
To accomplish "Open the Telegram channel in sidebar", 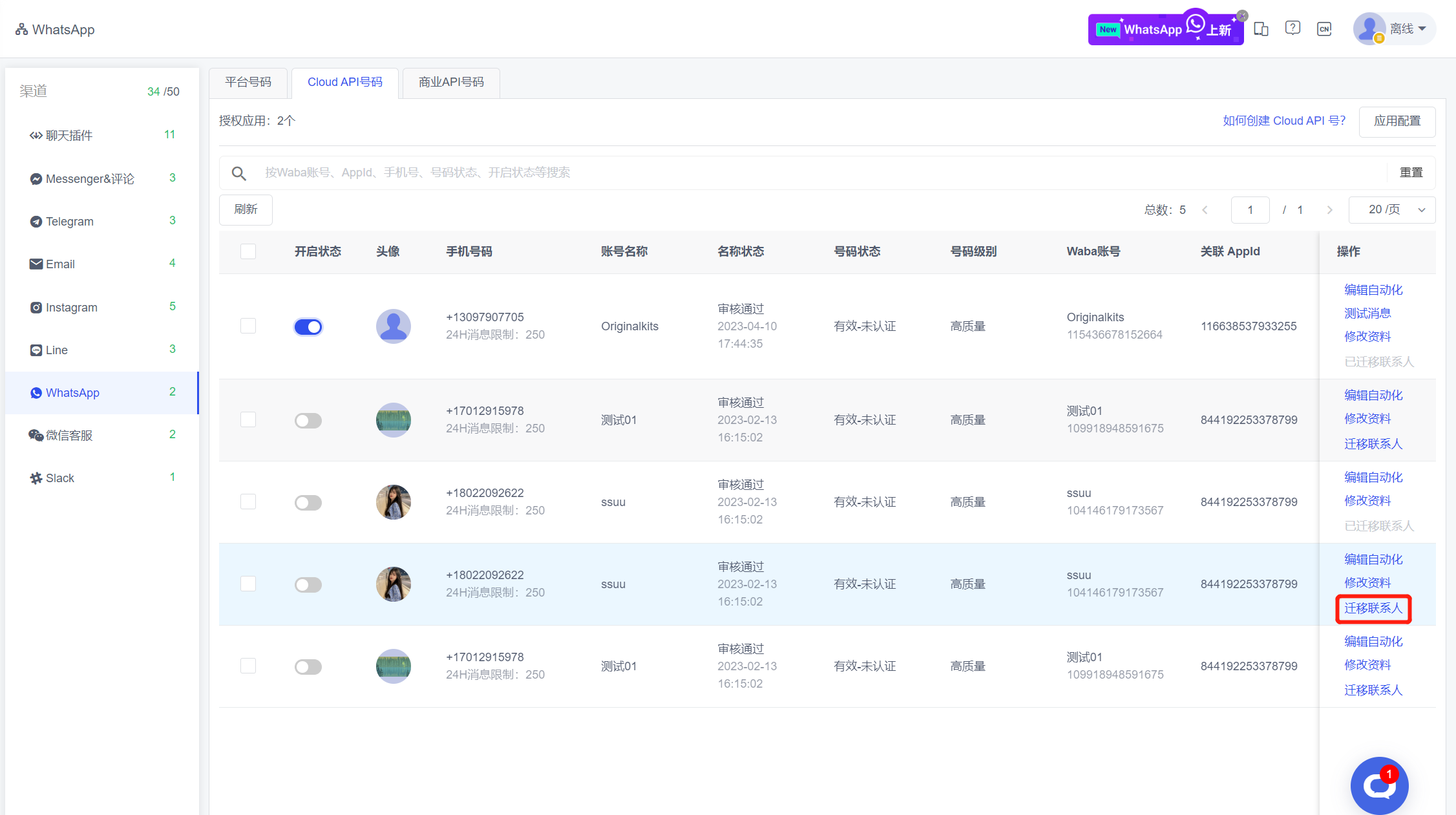I will [x=70, y=222].
